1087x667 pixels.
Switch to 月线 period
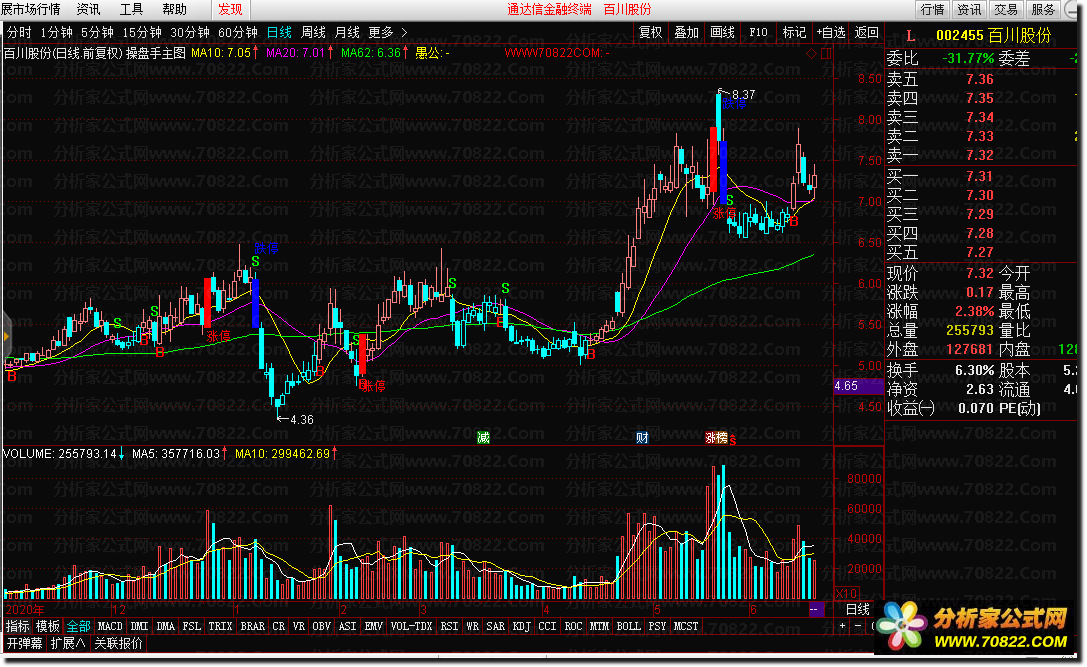347,33
